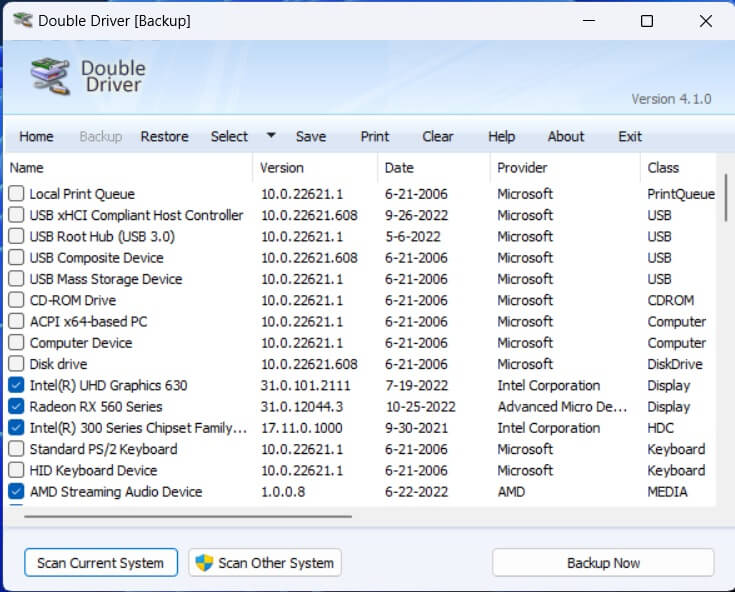Click the CDROM class cell
Image resolution: width=735 pixels, height=592 pixels.
tap(671, 300)
